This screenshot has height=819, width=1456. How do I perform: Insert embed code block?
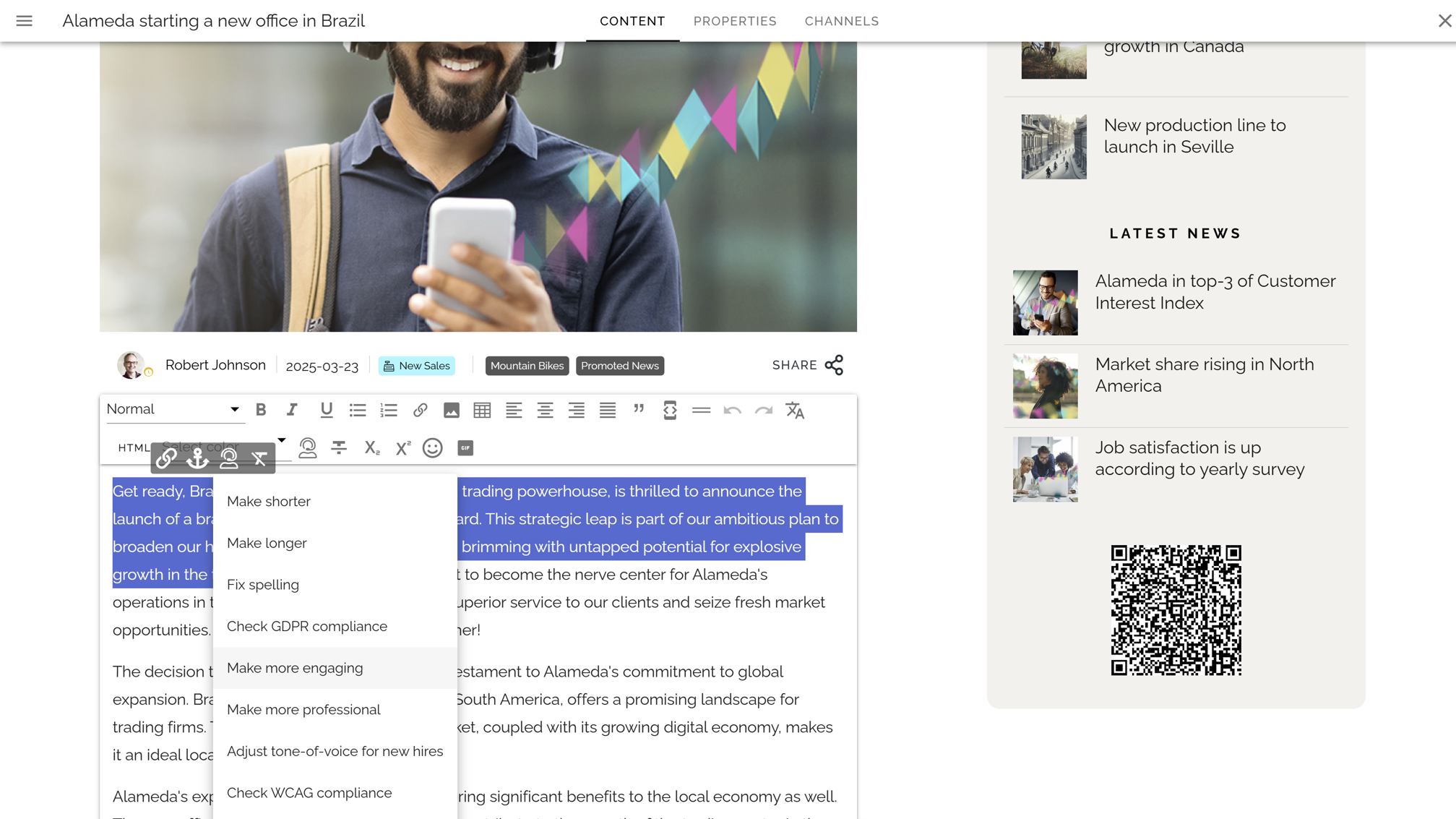click(670, 410)
